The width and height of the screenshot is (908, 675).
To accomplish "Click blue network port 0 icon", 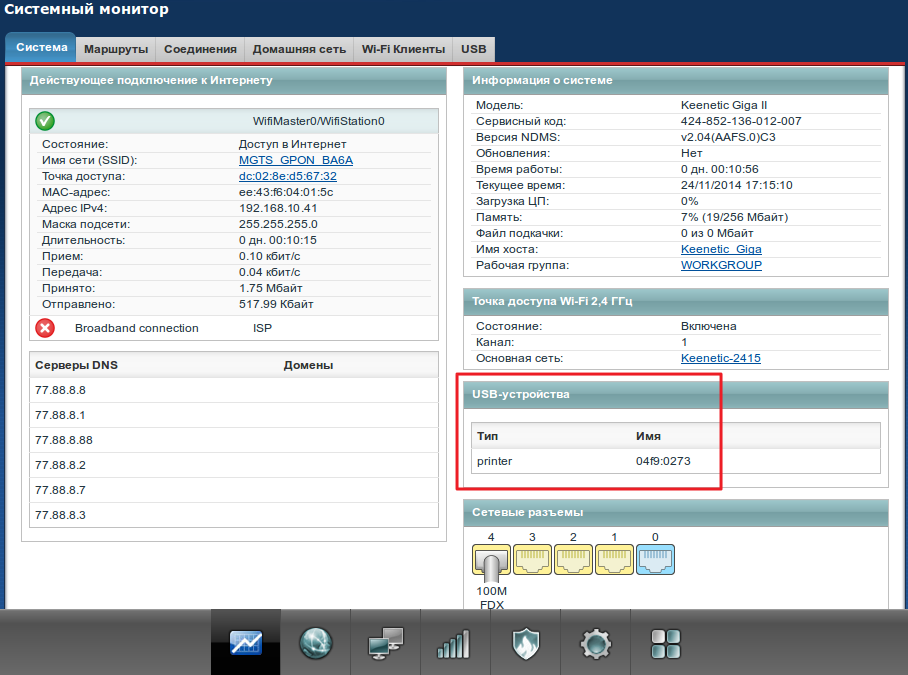I will (x=655, y=561).
